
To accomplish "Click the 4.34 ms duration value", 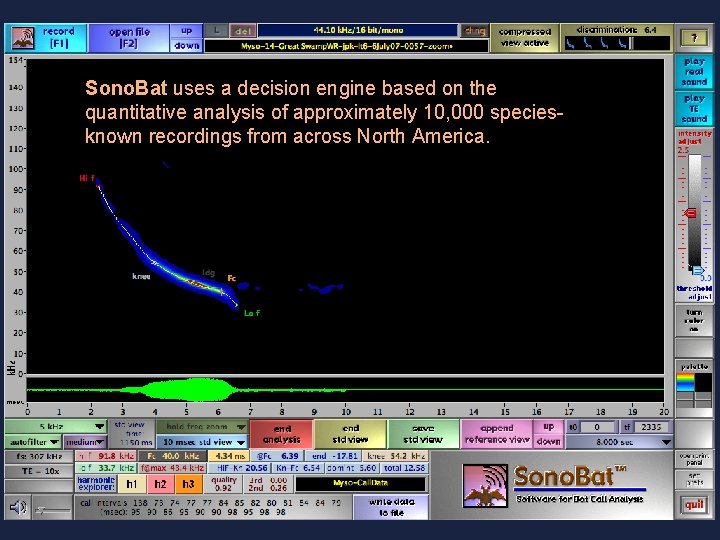I will (229, 456).
